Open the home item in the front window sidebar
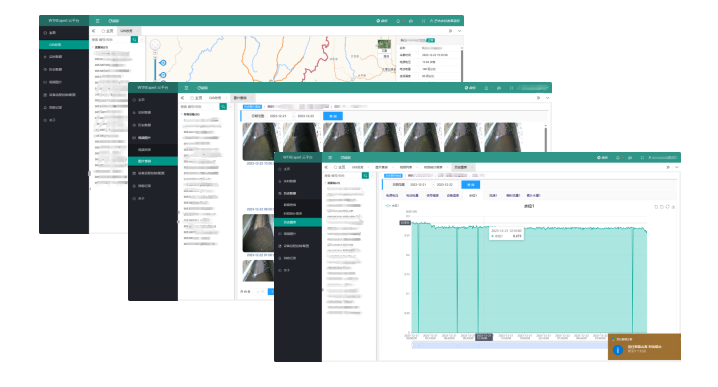The width and height of the screenshot is (718, 387). tap(298, 169)
